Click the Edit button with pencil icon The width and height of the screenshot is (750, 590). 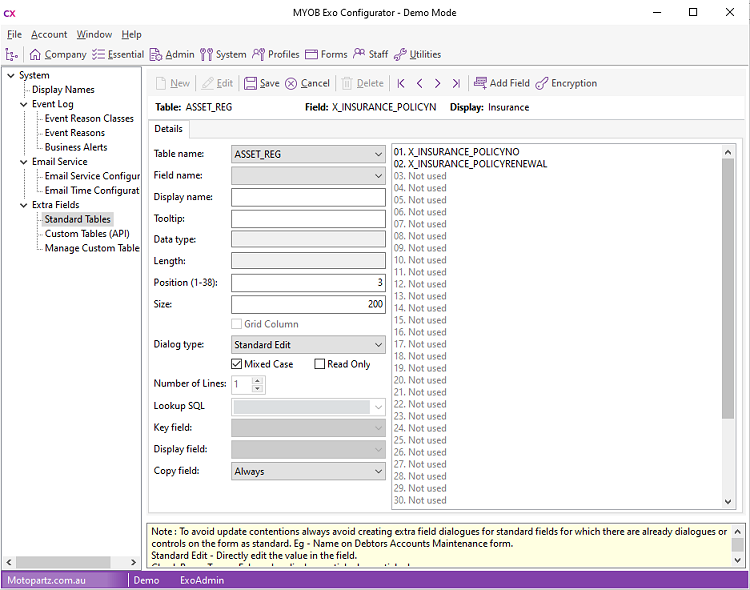coord(217,83)
